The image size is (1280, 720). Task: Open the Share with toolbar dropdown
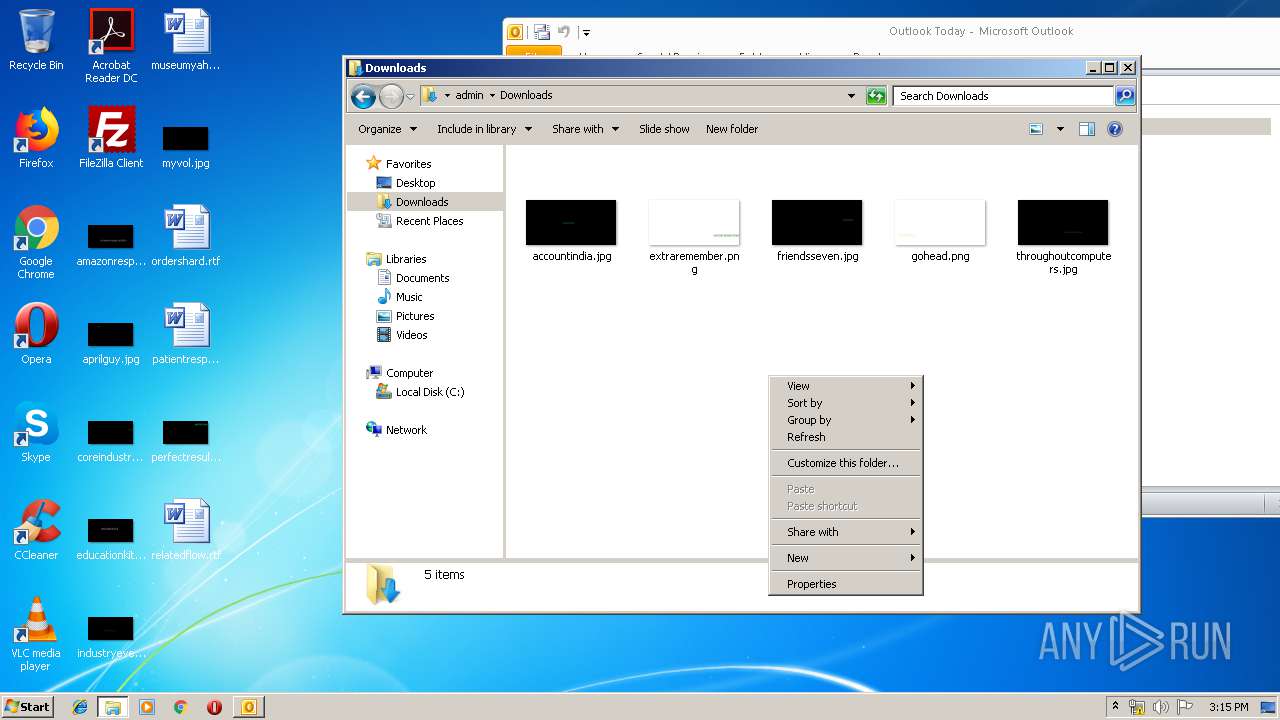click(585, 129)
